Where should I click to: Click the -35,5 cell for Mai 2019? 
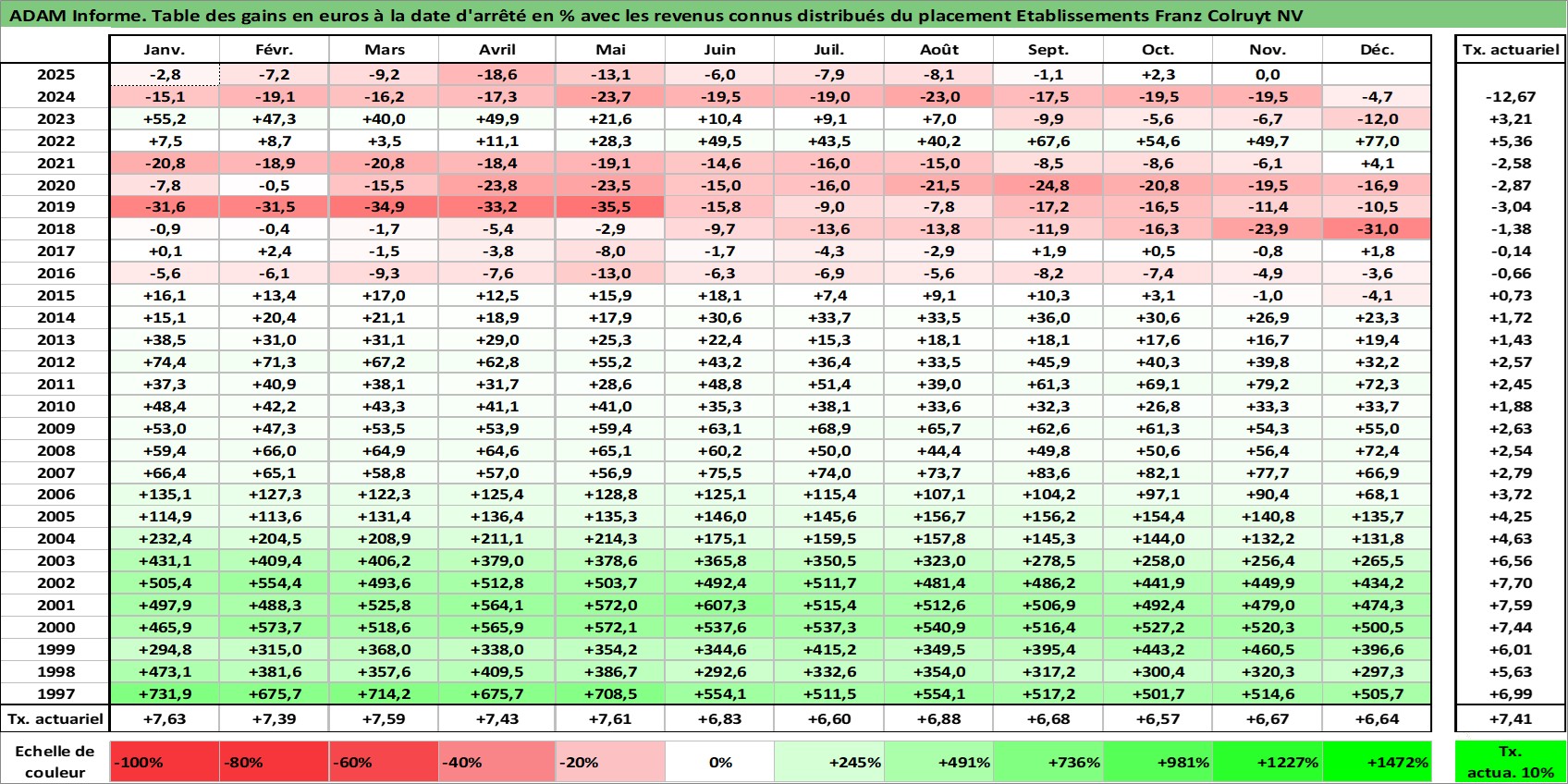pos(610,207)
